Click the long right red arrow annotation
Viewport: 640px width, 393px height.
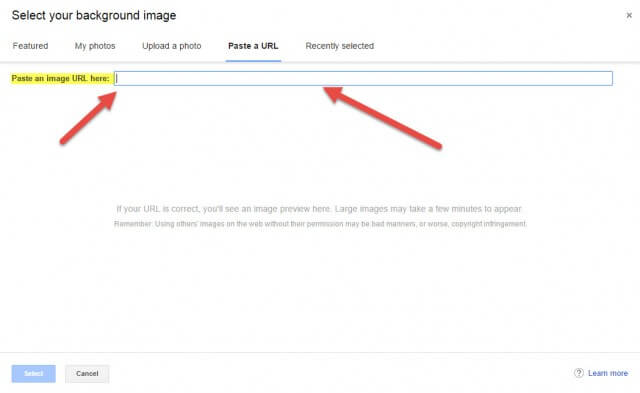(382, 118)
